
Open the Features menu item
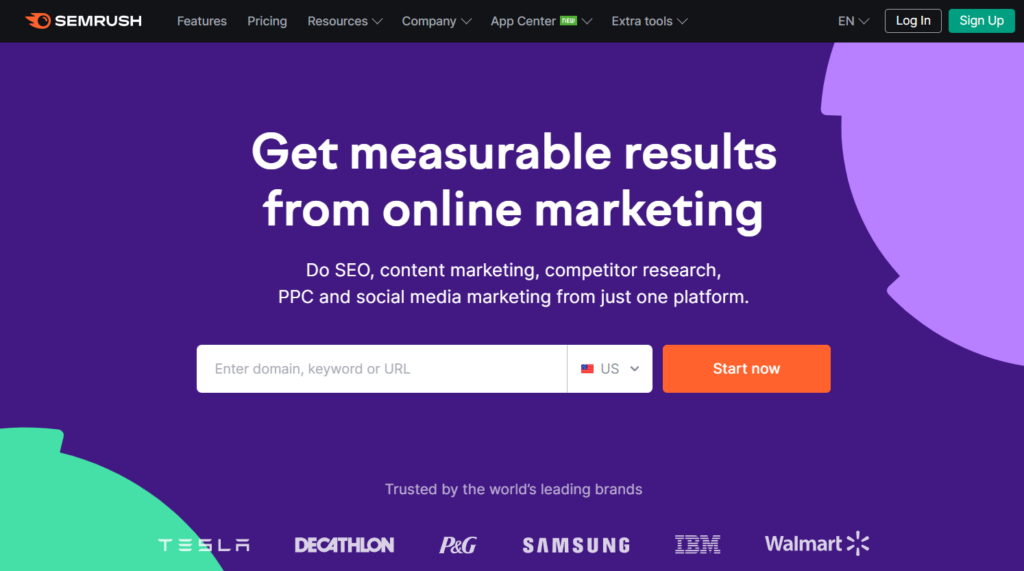click(x=202, y=21)
